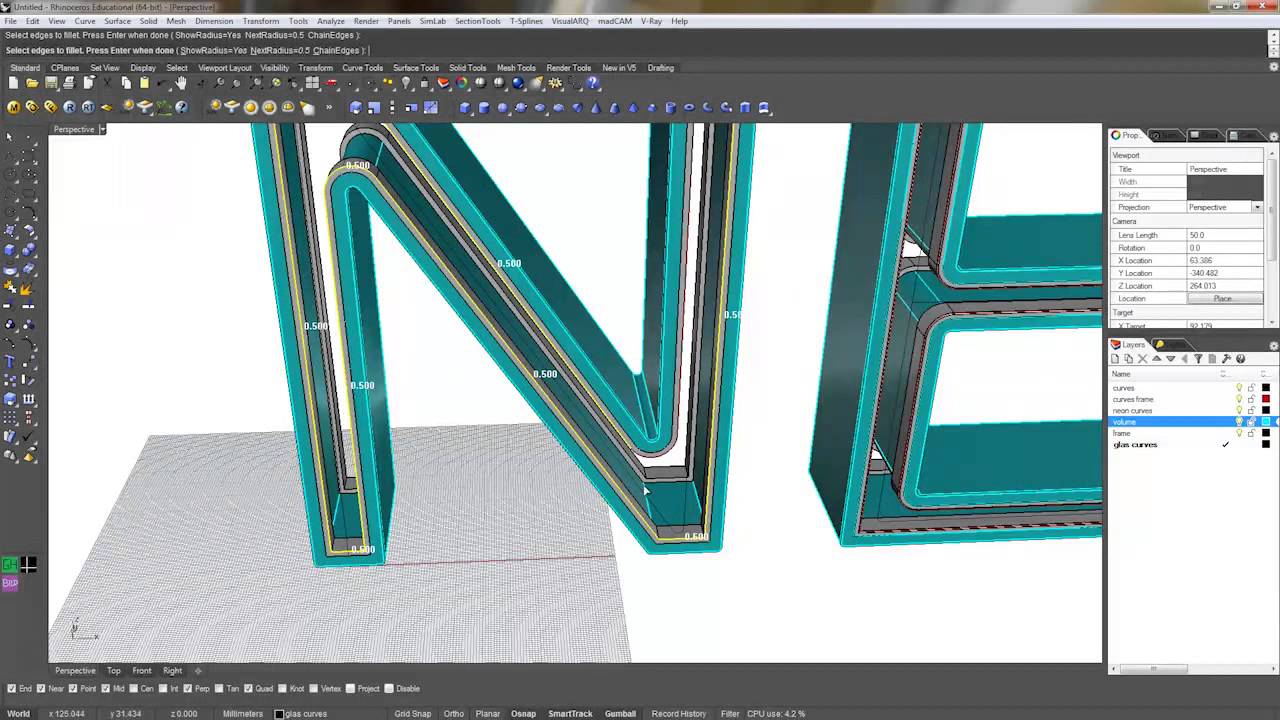Click the Filter status bar button
Screen dimensions: 1280x720
730,713
